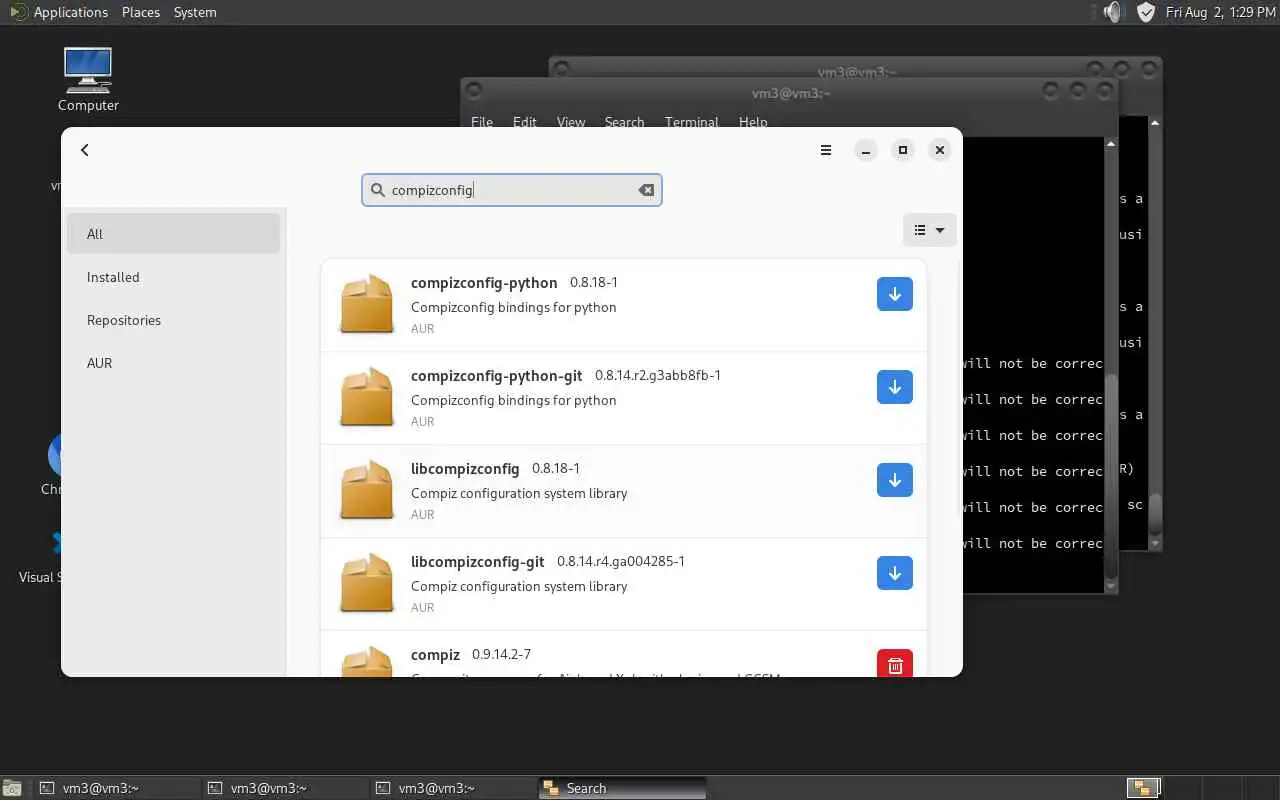Image resolution: width=1280 pixels, height=800 pixels.
Task: Clear the compizconfig search text
Action: click(x=646, y=190)
